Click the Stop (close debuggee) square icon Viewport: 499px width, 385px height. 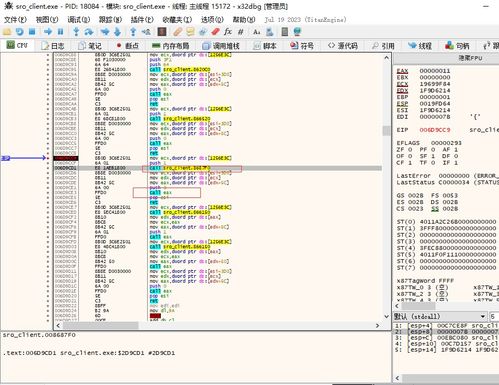(32, 32)
